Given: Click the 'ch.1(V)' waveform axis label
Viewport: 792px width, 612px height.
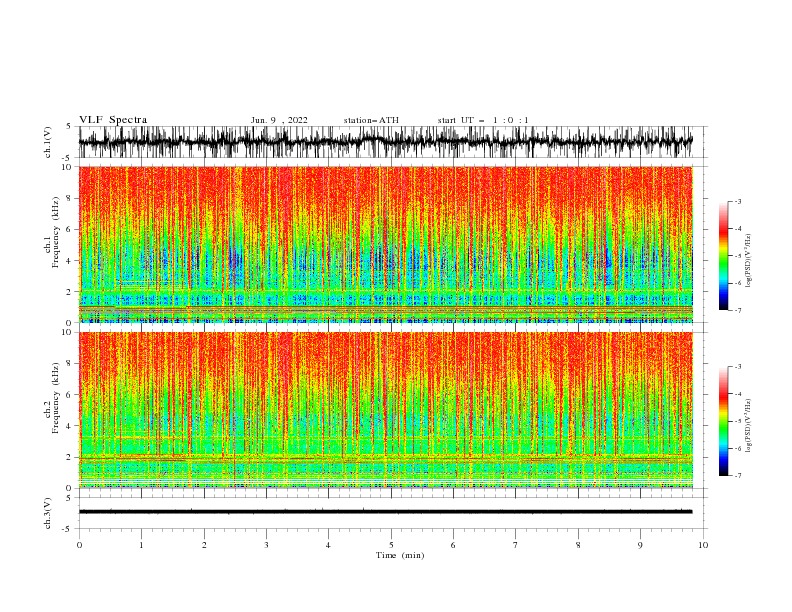Looking at the screenshot, I should point(48,142).
